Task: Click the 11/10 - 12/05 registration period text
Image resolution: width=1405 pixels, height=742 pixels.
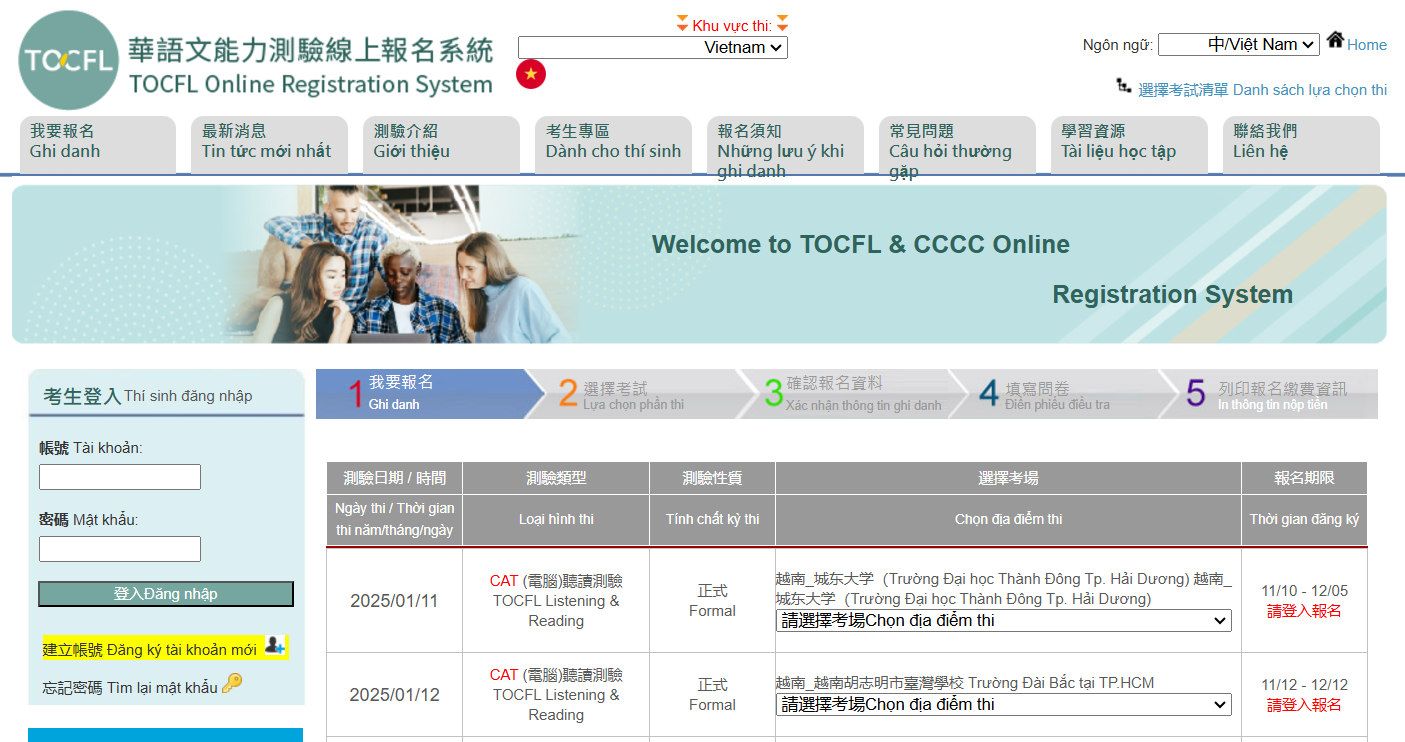Action: point(1304,591)
